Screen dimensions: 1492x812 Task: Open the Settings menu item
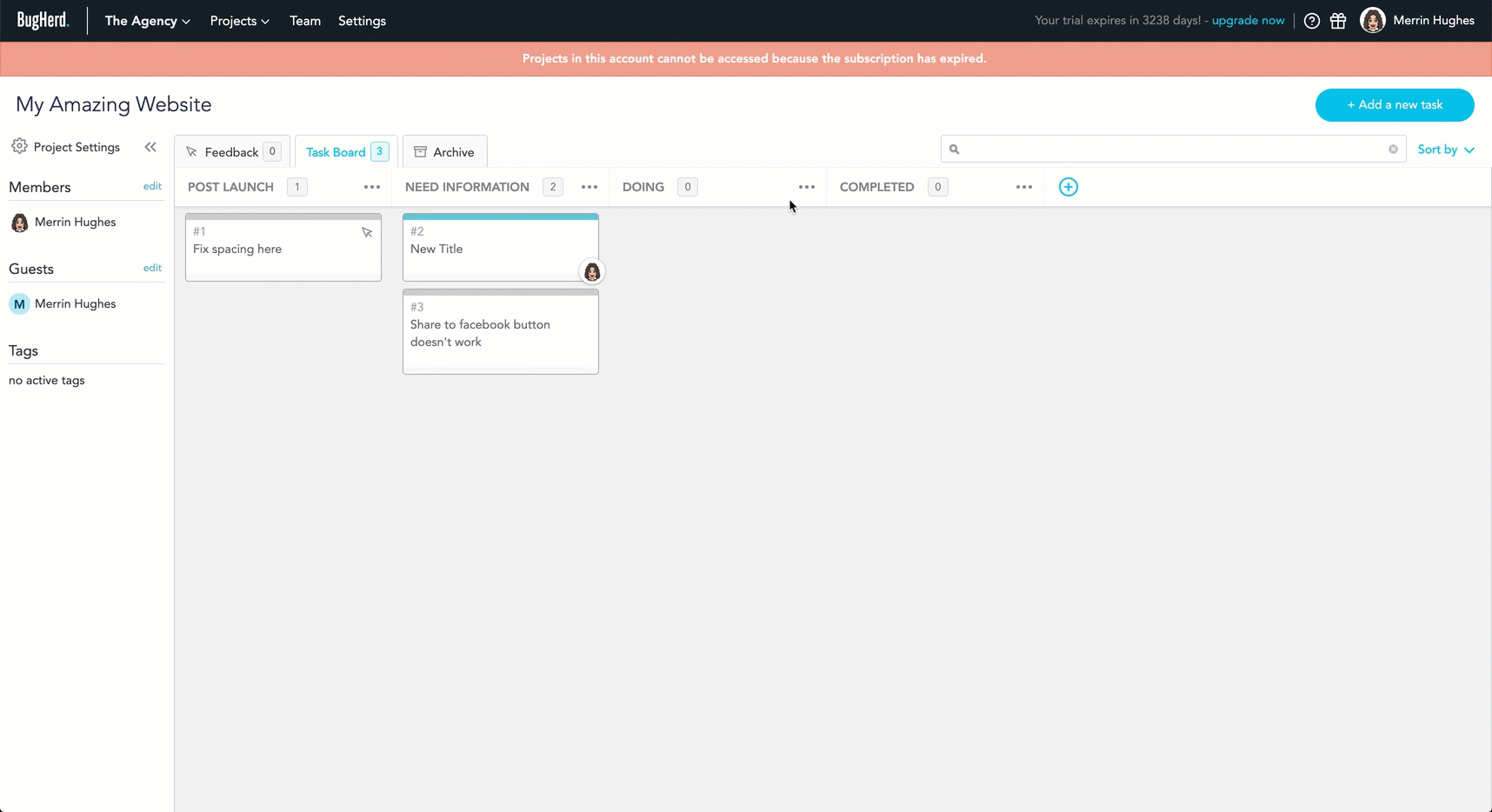(362, 21)
